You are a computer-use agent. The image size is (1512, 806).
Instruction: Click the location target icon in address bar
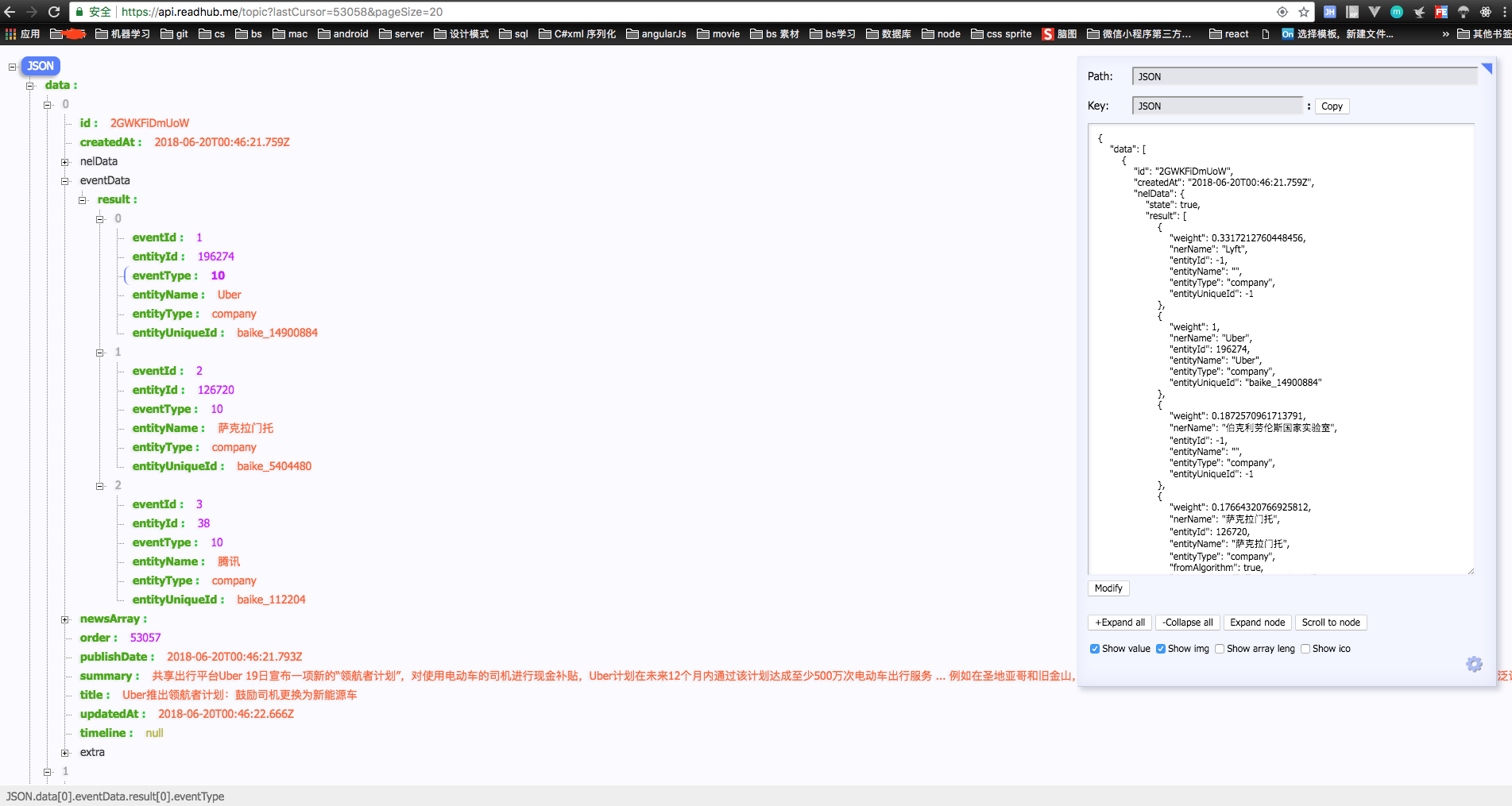click(1282, 12)
